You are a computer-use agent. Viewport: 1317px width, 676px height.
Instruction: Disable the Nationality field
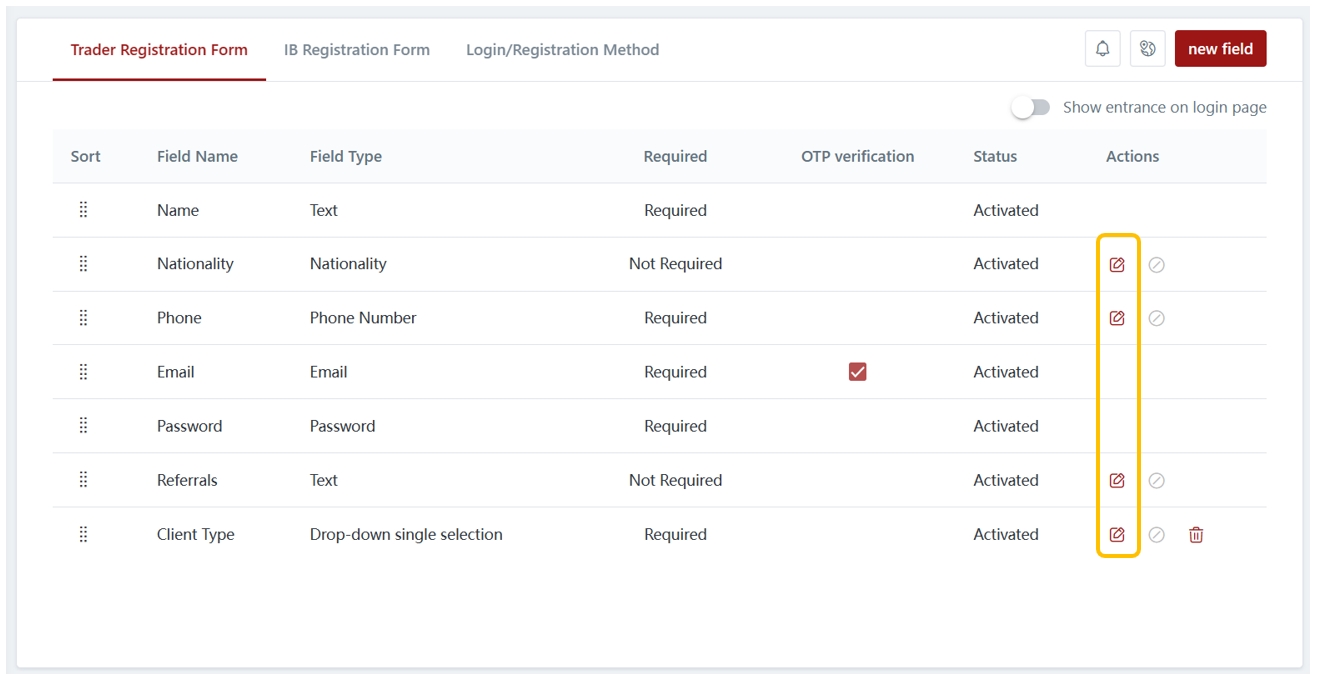point(1157,265)
